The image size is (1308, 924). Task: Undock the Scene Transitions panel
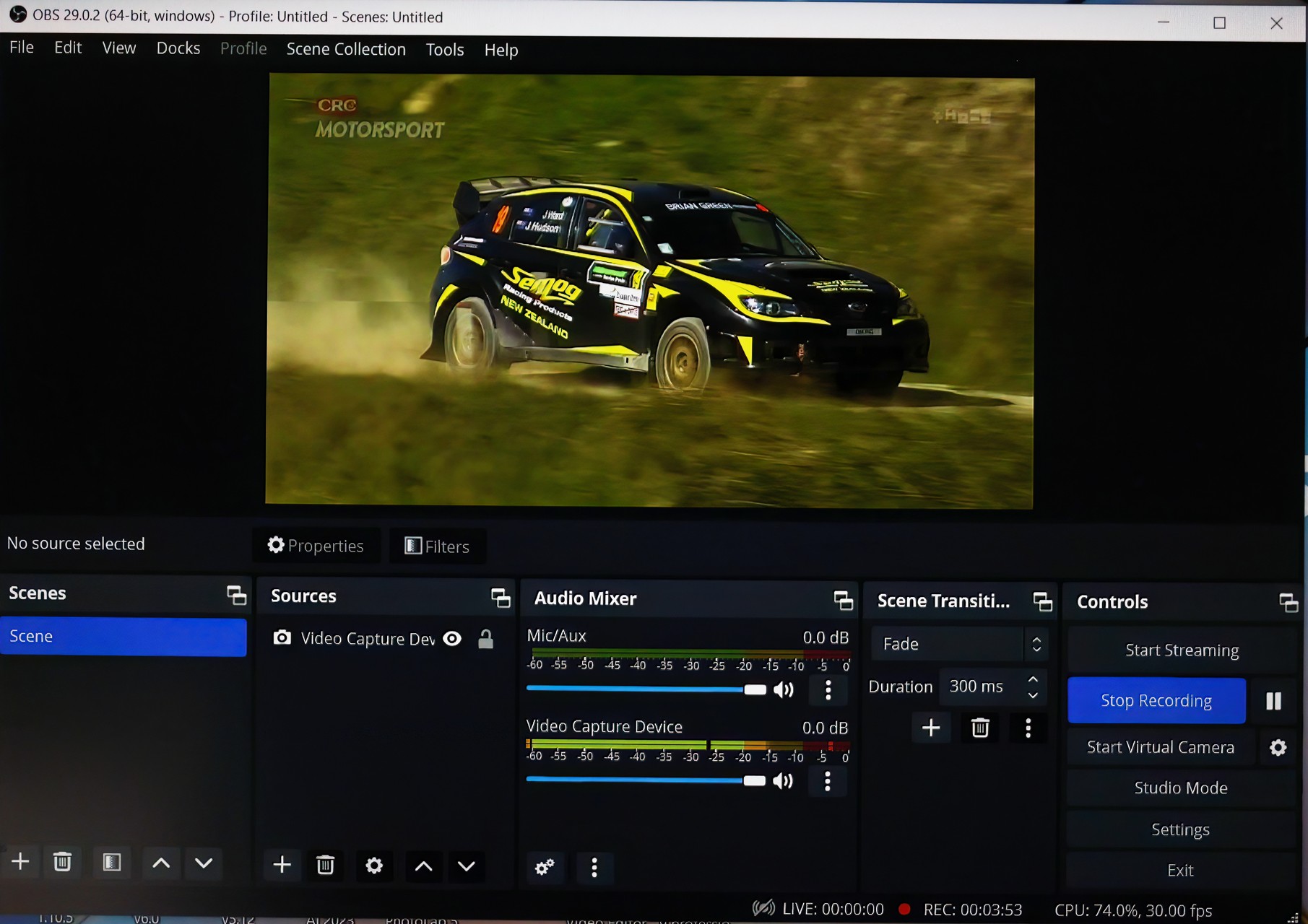pyautogui.click(x=1043, y=601)
